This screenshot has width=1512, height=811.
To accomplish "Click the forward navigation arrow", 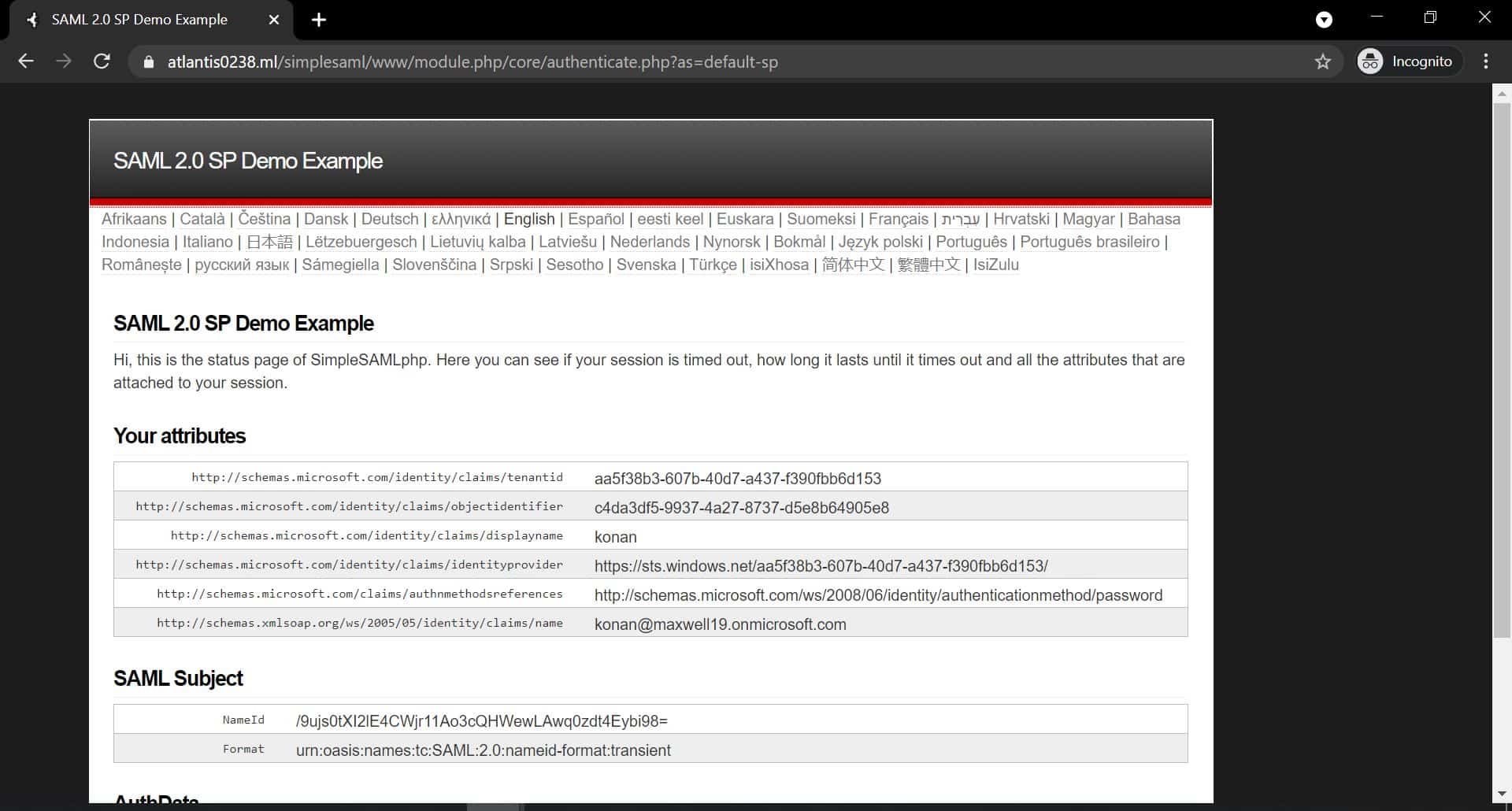I will [x=64, y=61].
